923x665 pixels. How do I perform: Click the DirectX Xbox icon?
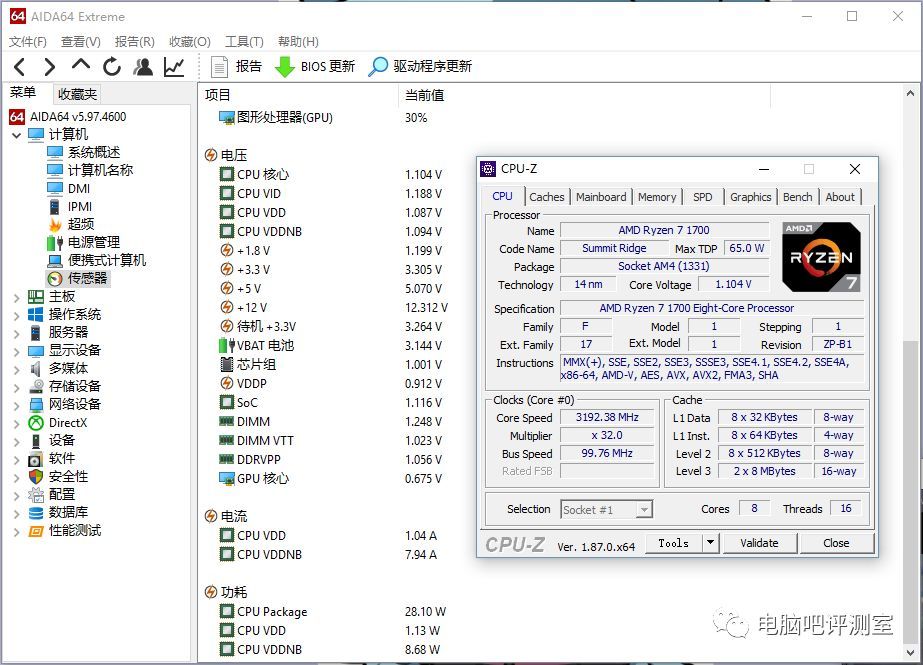tap(36, 423)
